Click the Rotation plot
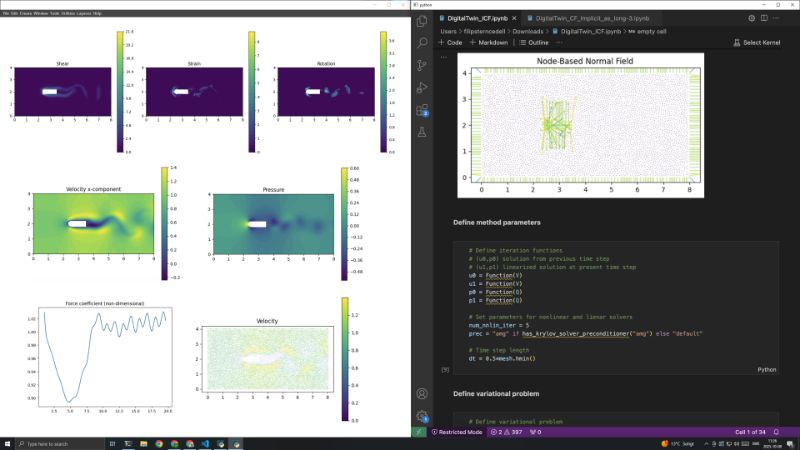 326,92
